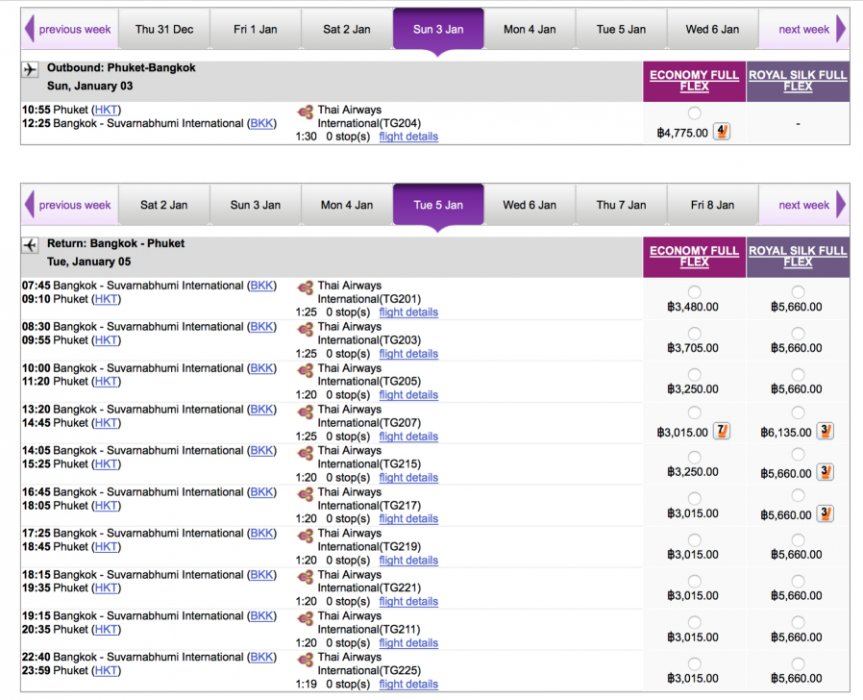
Task: Click seats-left icon next to TG207 Royal Silk fare
Action: (x=825, y=431)
